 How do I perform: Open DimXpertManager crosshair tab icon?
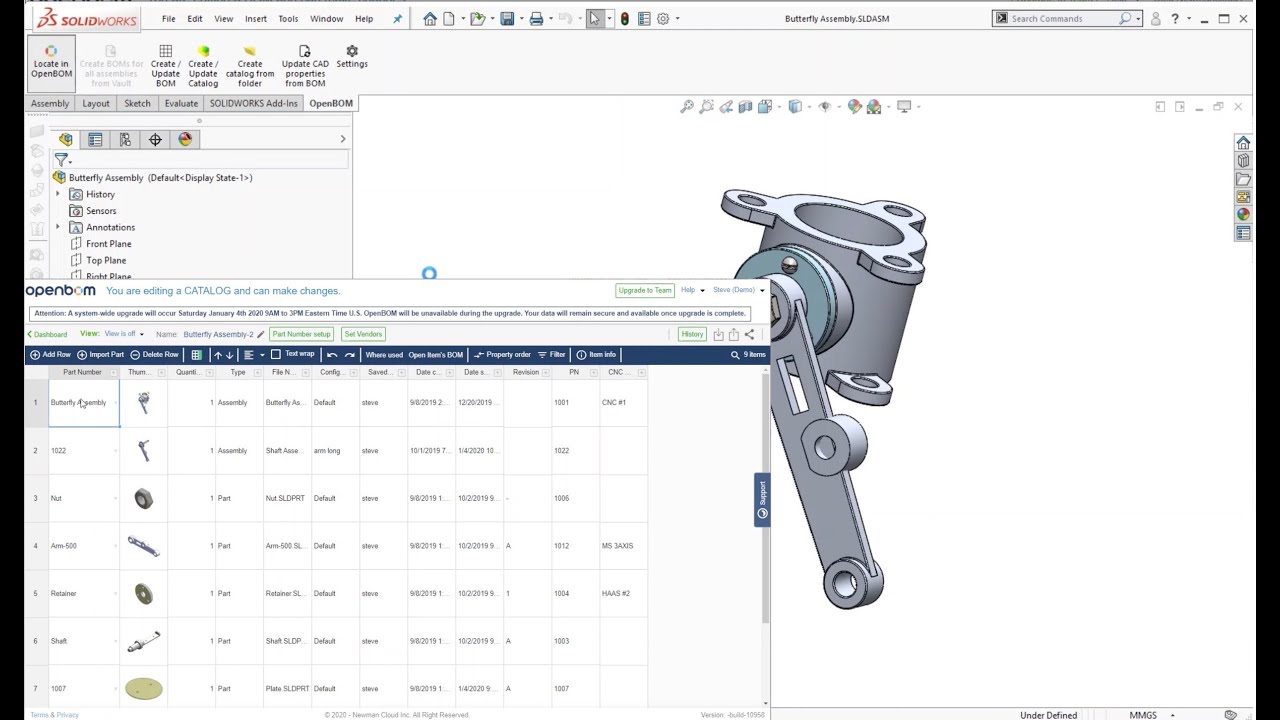pyautogui.click(x=155, y=140)
